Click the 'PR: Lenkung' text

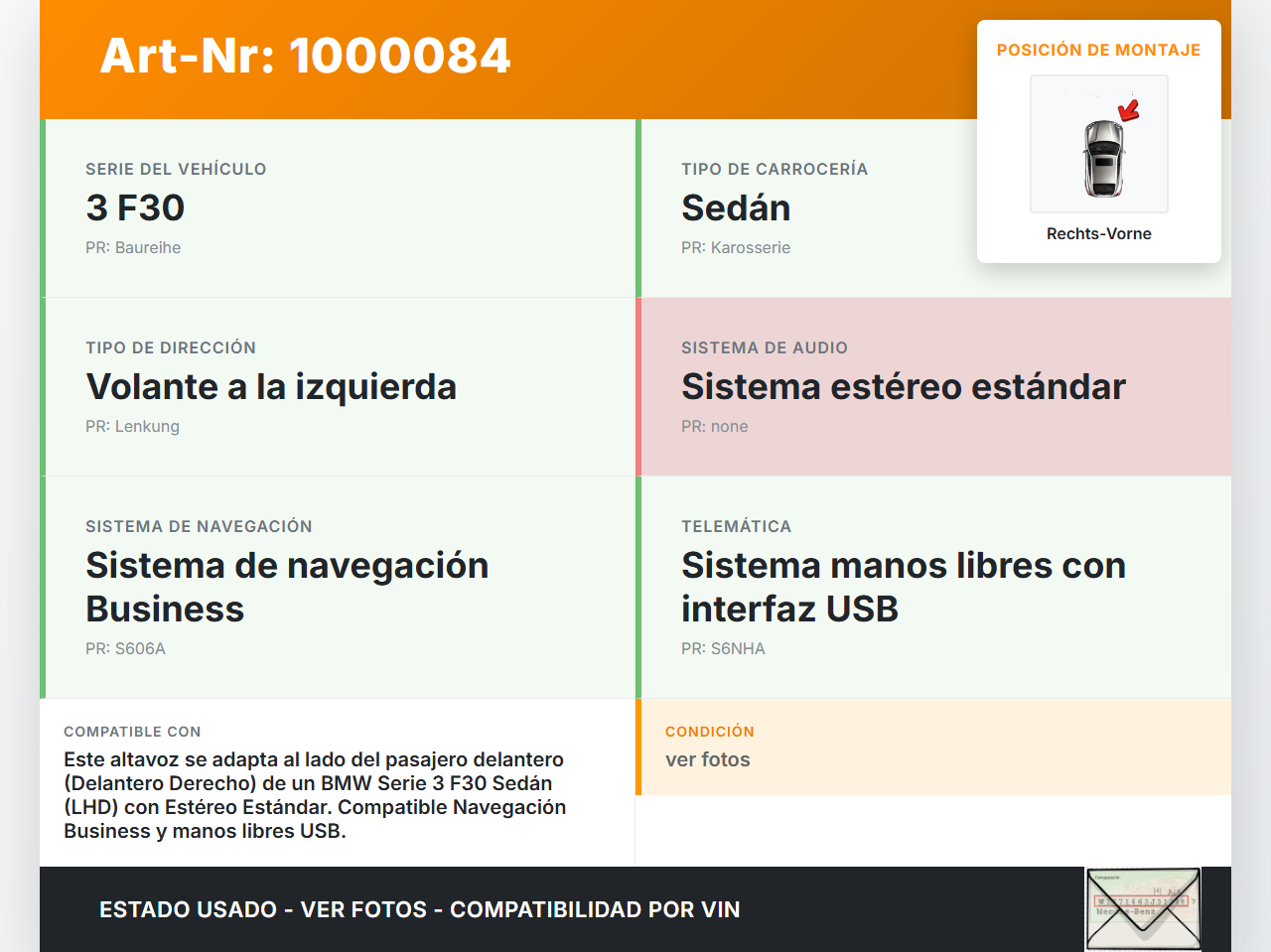pyautogui.click(x=132, y=426)
